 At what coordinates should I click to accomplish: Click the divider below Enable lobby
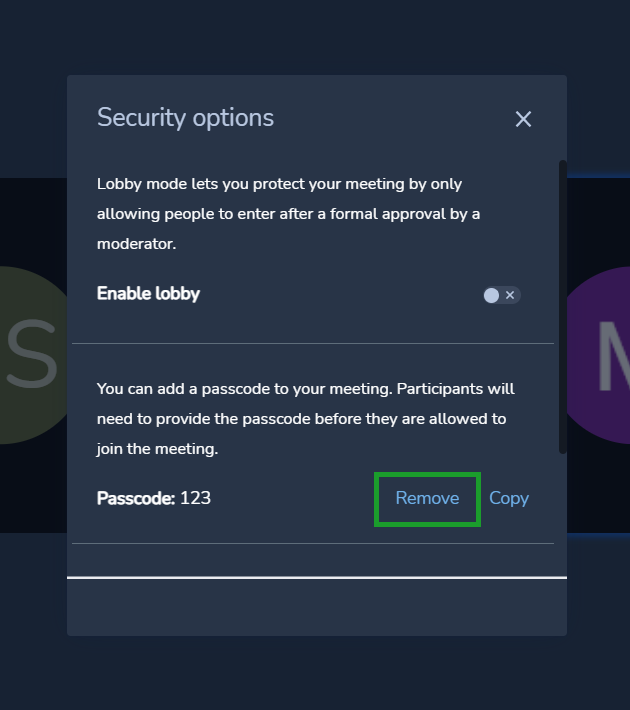pos(313,343)
